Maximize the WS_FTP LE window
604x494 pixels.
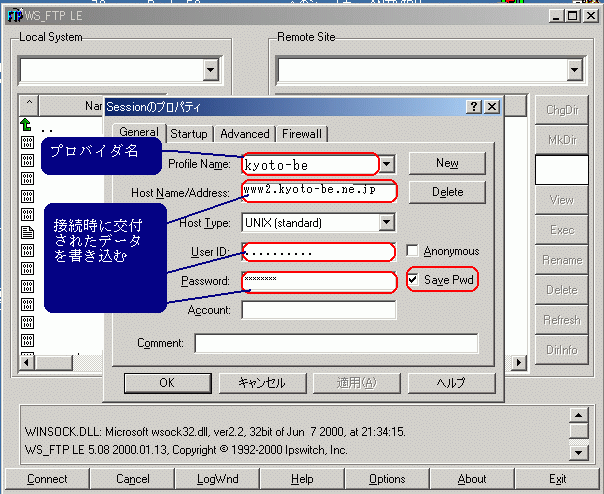point(572,16)
